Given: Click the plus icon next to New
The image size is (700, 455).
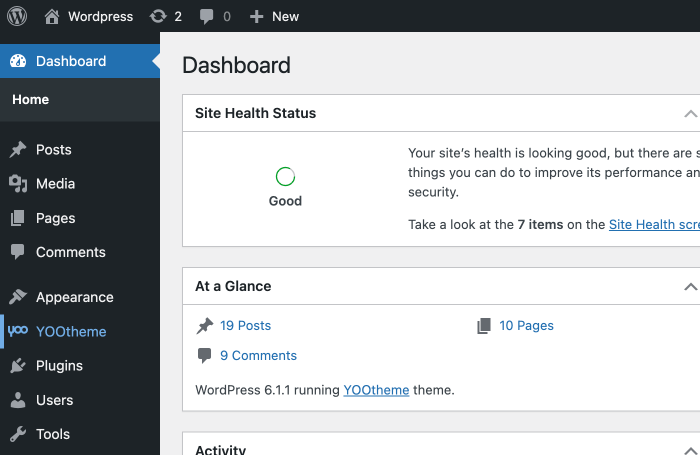Looking at the screenshot, I should tap(257, 17).
